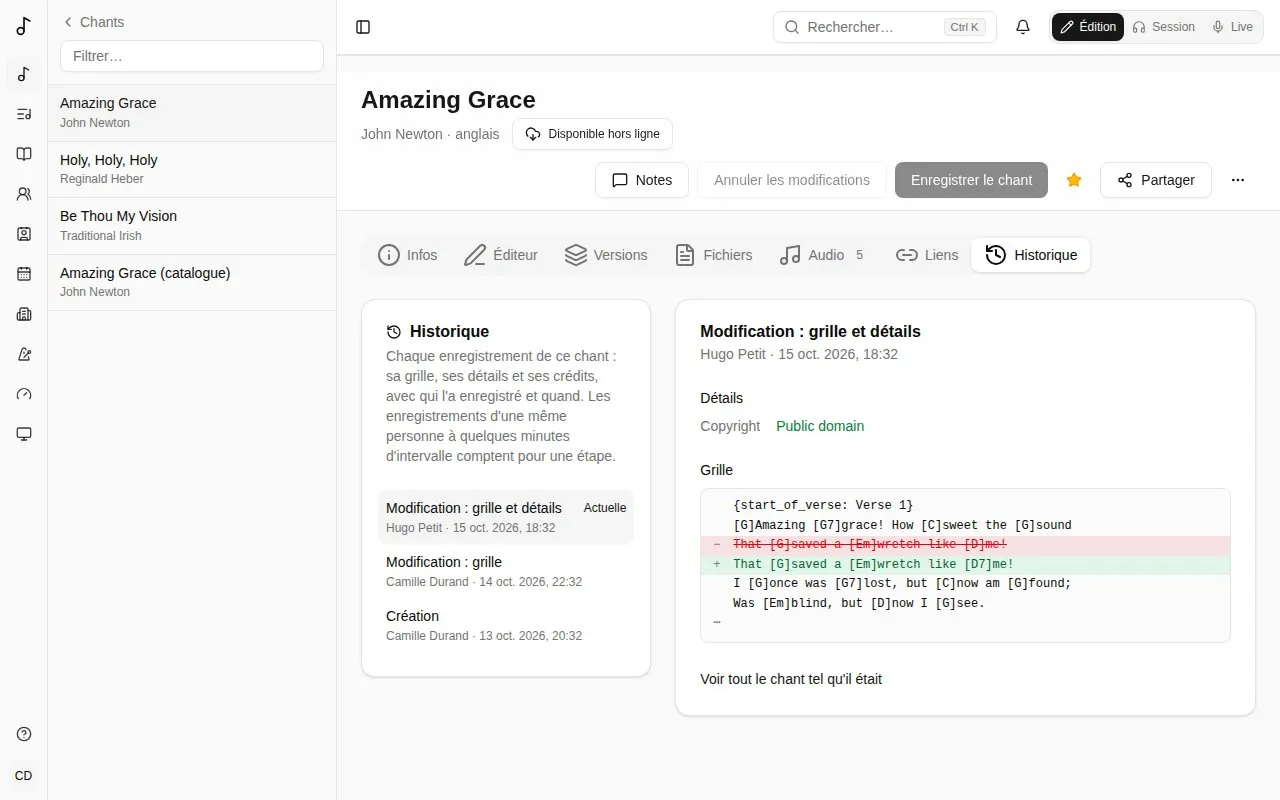Open the gauge dashboard icon in sidebar

24,394
